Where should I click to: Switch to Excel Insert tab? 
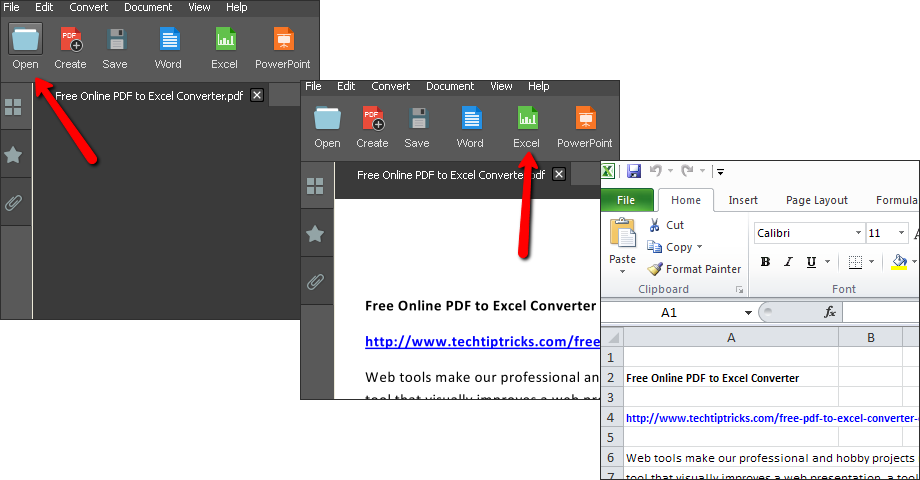tap(743, 200)
